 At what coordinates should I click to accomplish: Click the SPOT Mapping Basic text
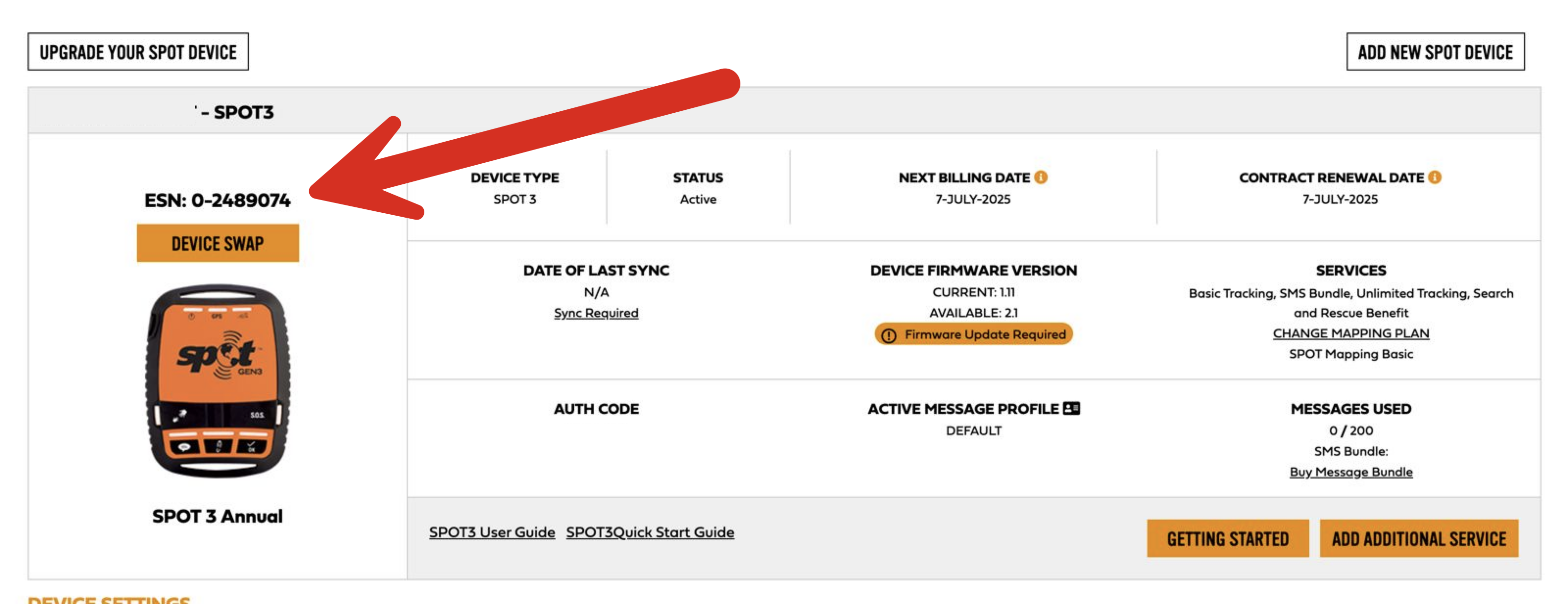point(1351,354)
